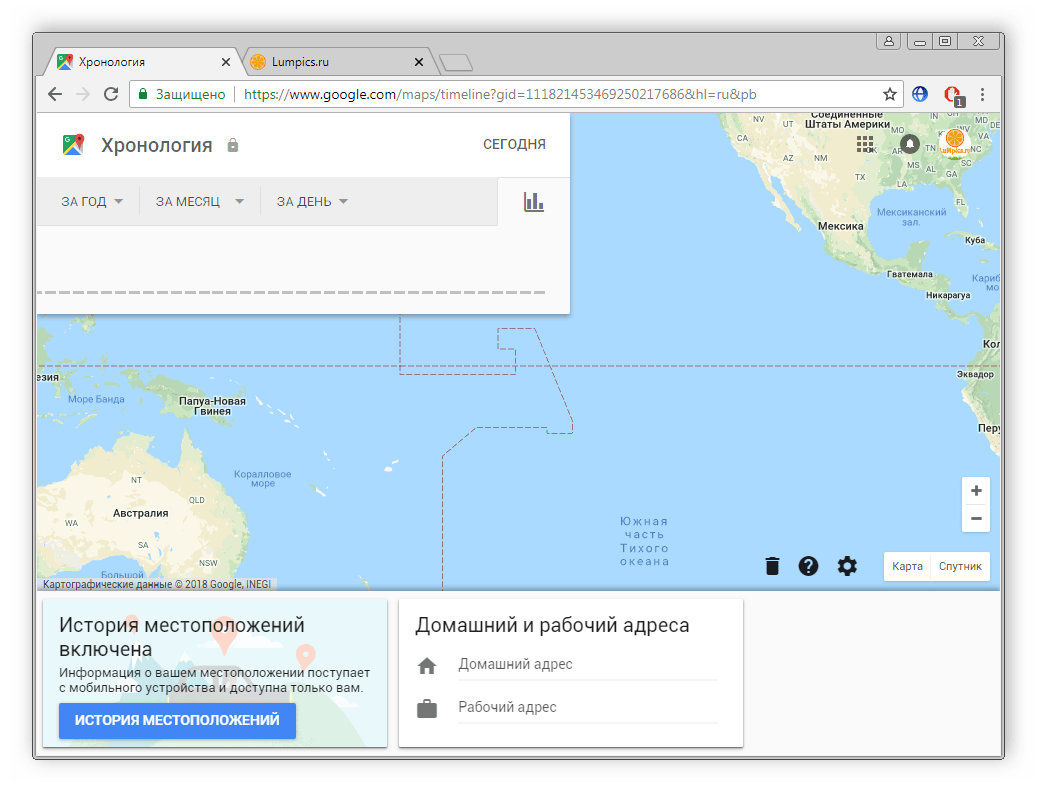The image size is (1037, 792).
Task: Switch to the Lumpics.ru tab
Action: point(336,62)
